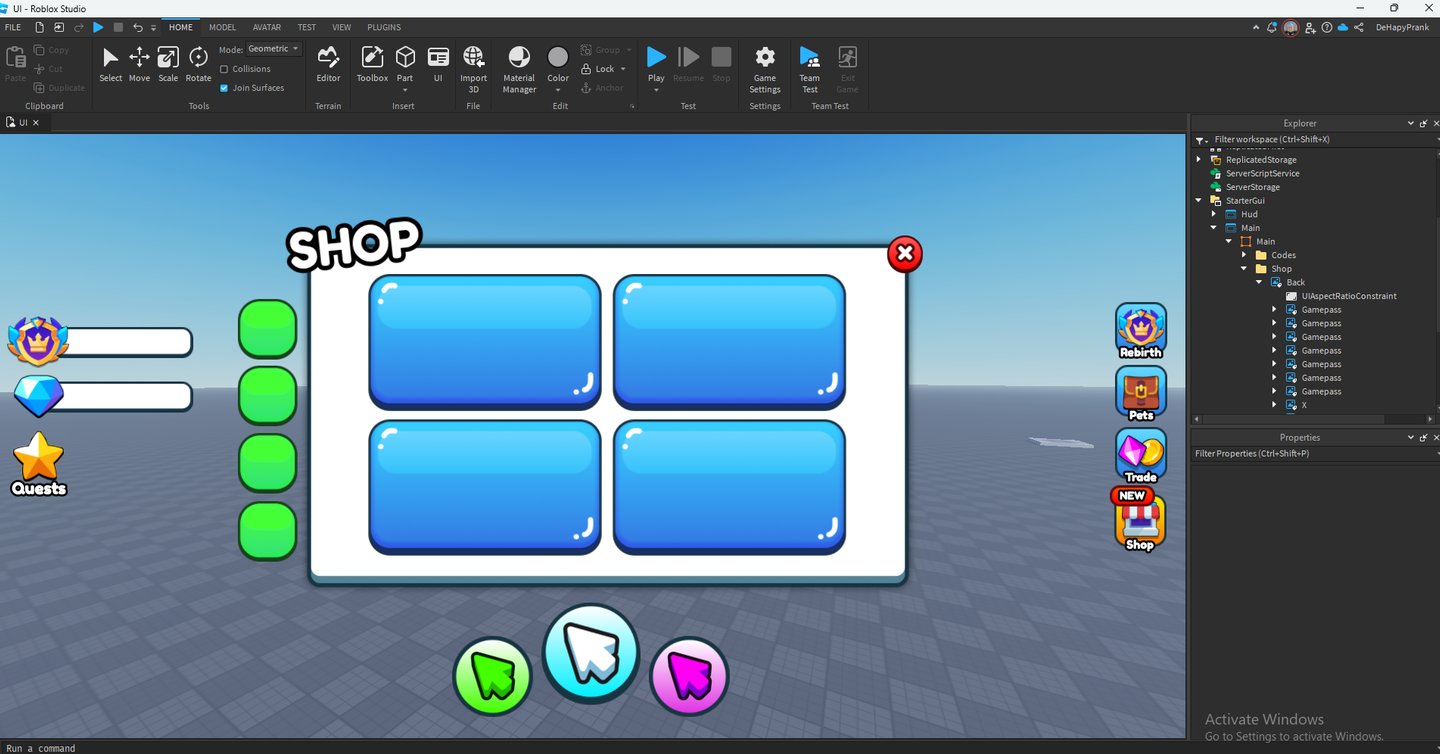Click the ribbon Play button
Screen dimensions: 1440x754
coord(656,57)
